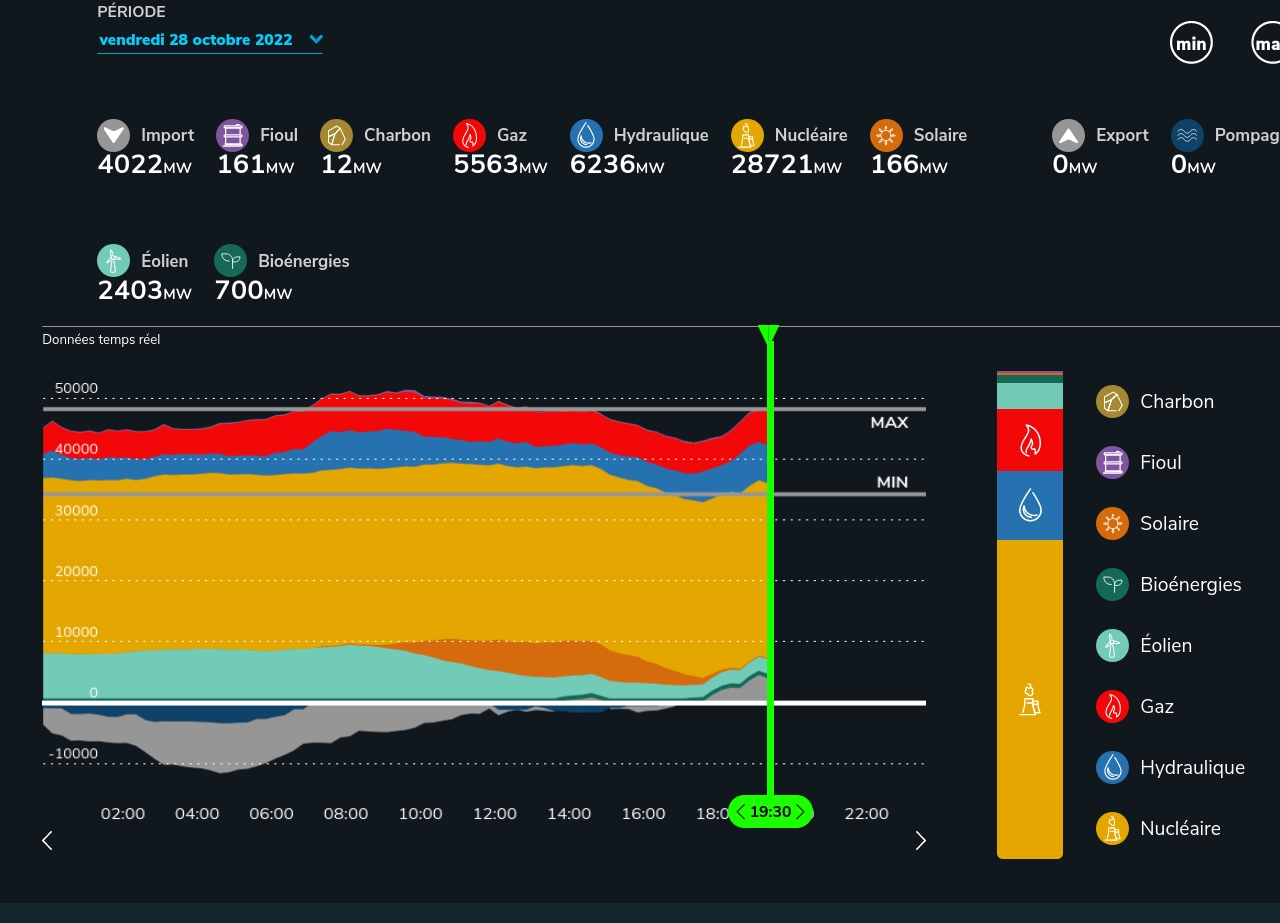Click the Hydraulique water drop icon in header
1280x923 pixels.
click(x=586, y=135)
